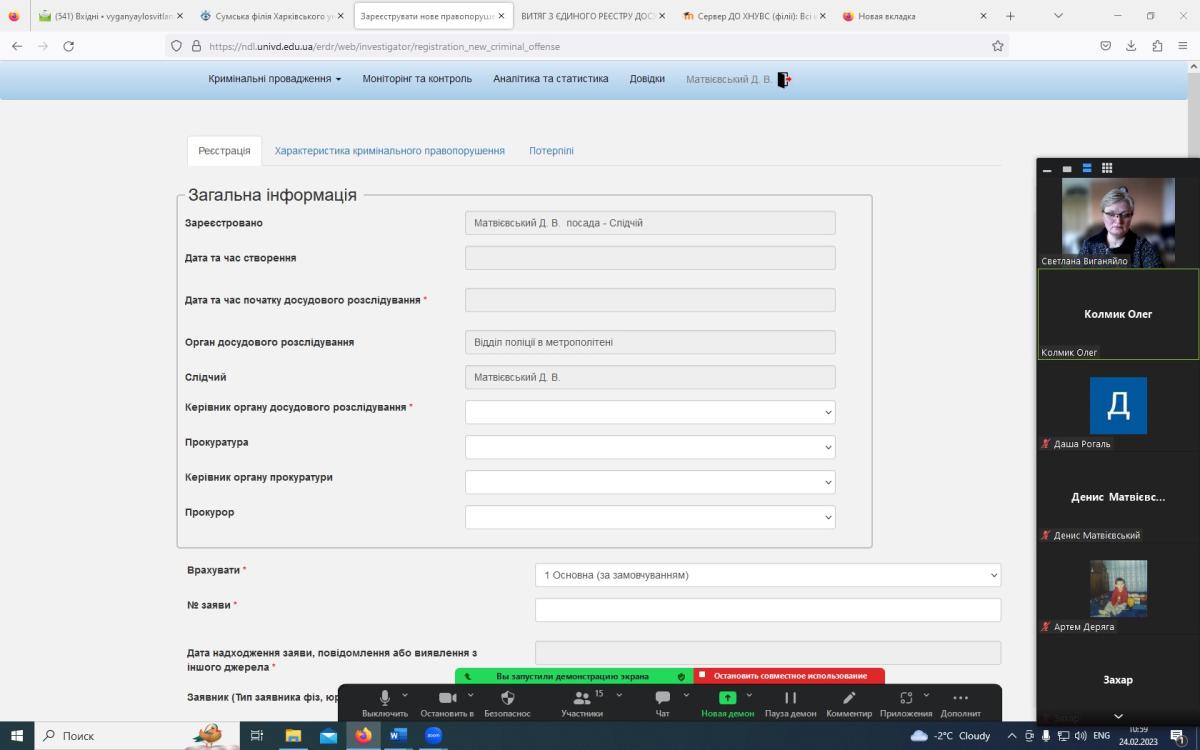The height and width of the screenshot is (750, 1200).
Task: Pause screen share in Zoom
Action: 790,698
